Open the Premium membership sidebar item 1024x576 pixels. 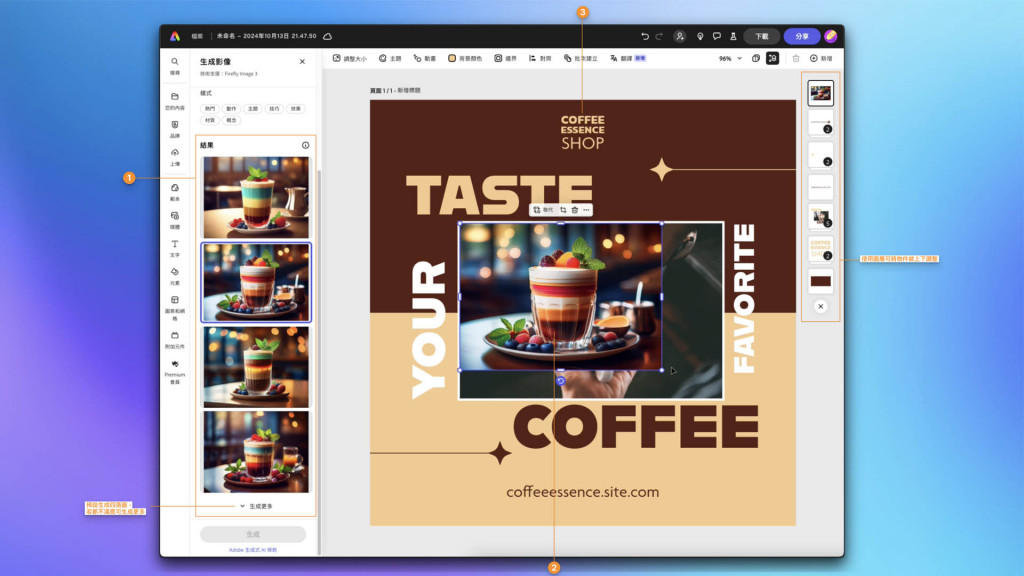pyautogui.click(x=174, y=372)
